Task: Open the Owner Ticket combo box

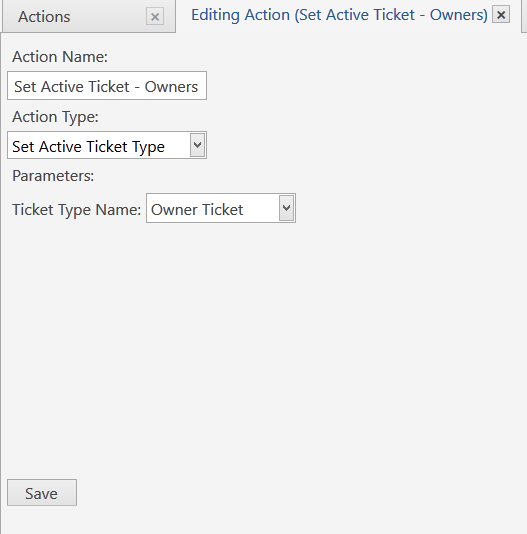Action: click(221, 208)
